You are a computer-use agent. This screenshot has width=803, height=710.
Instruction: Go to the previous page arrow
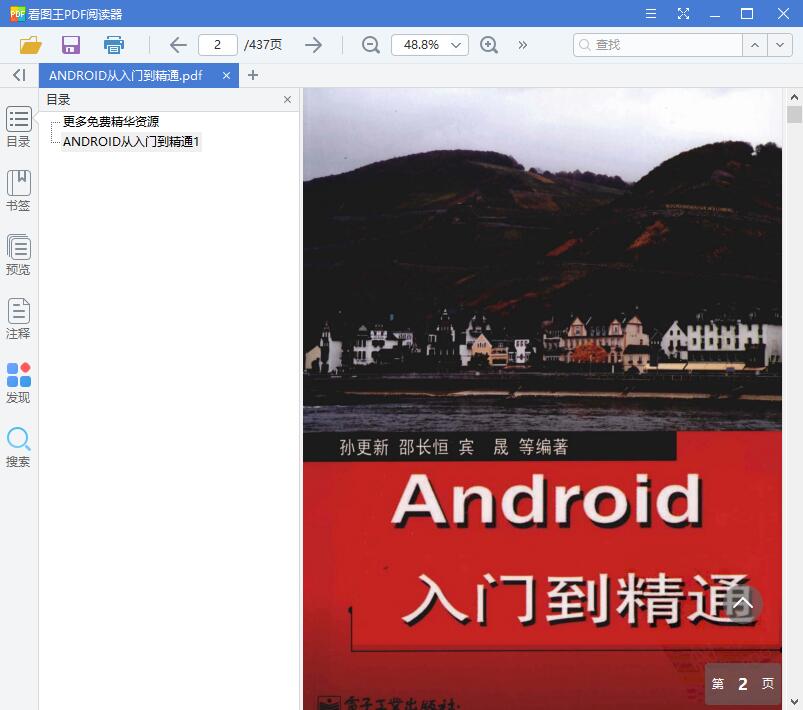coord(178,45)
